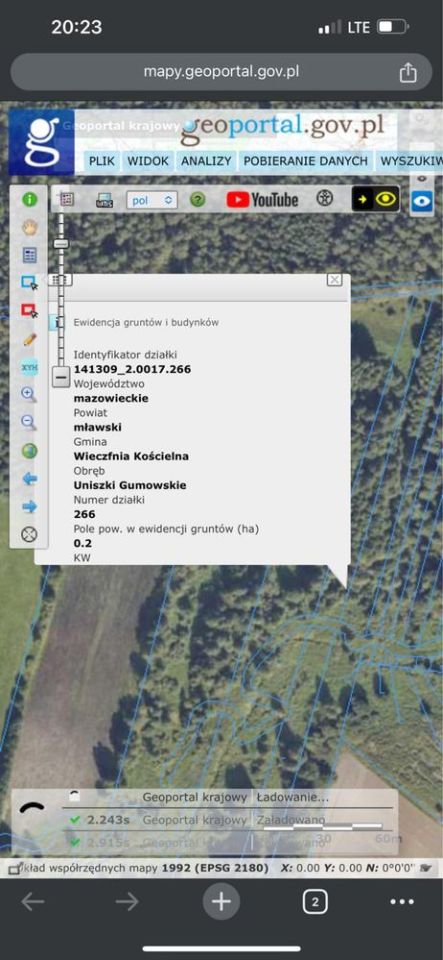This screenshot has width=443, height=960.
Task: Click the crossed circle tool icon
Action: (29, 534)
